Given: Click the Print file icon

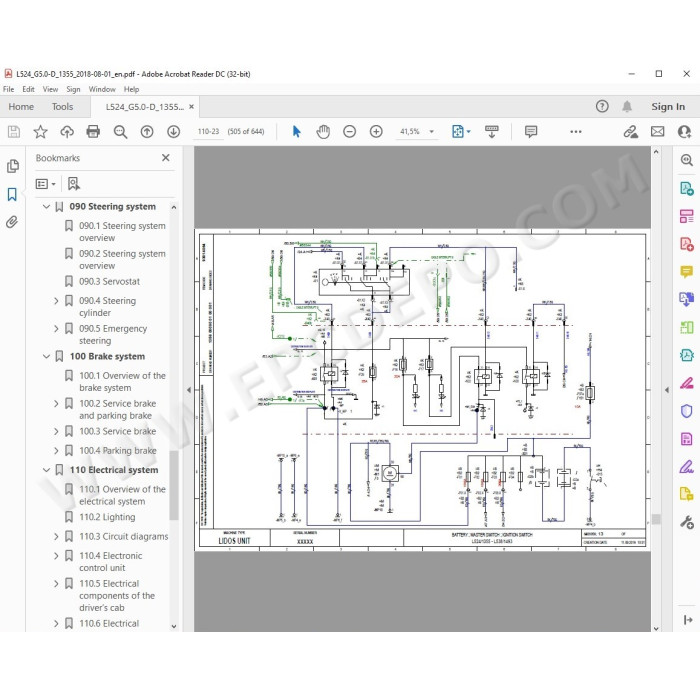Looking at the screenshot, I should tap(93, 131).
